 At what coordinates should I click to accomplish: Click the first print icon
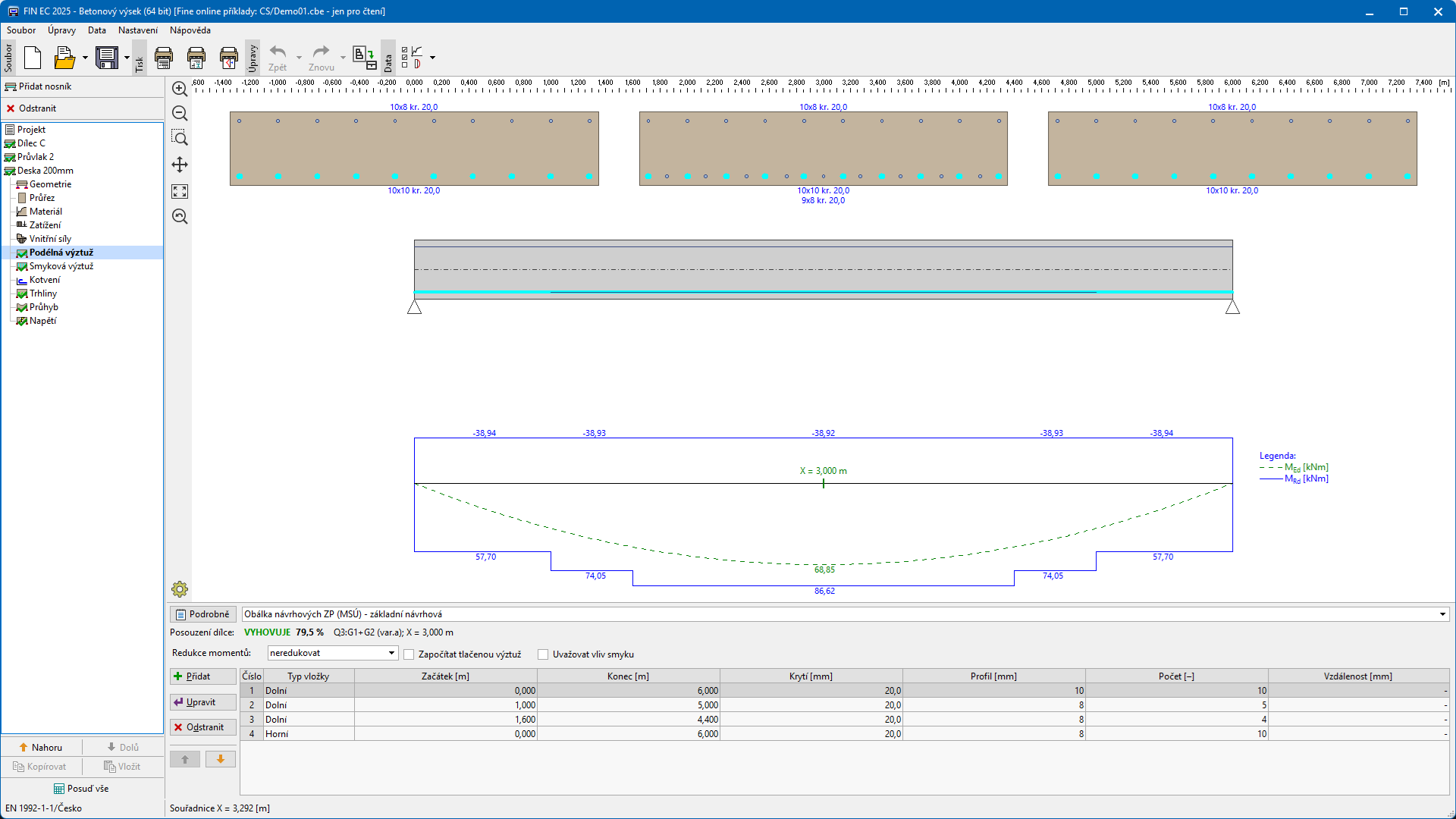[164, 58]
